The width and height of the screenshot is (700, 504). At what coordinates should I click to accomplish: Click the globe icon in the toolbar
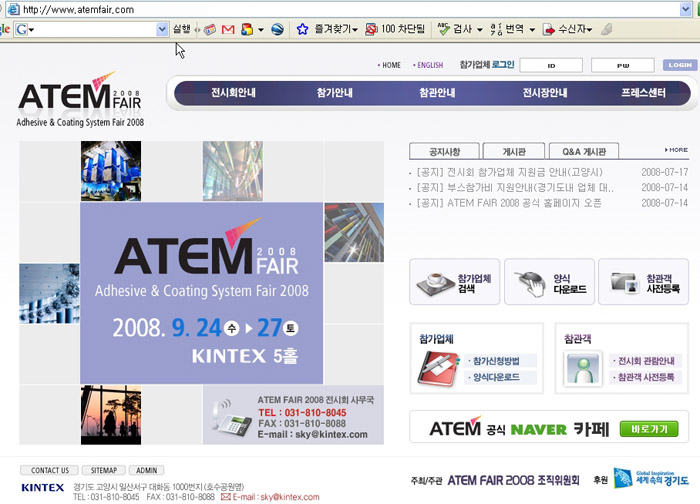pos(277,29)
